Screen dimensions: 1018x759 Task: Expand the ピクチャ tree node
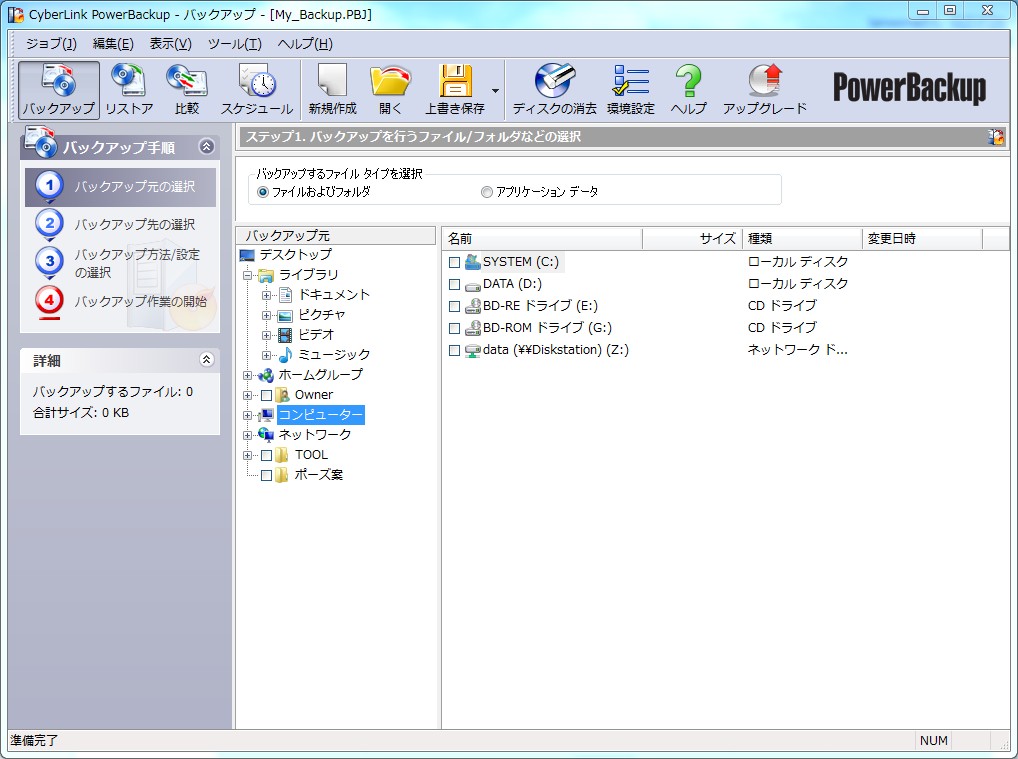(x=266, y=316)
